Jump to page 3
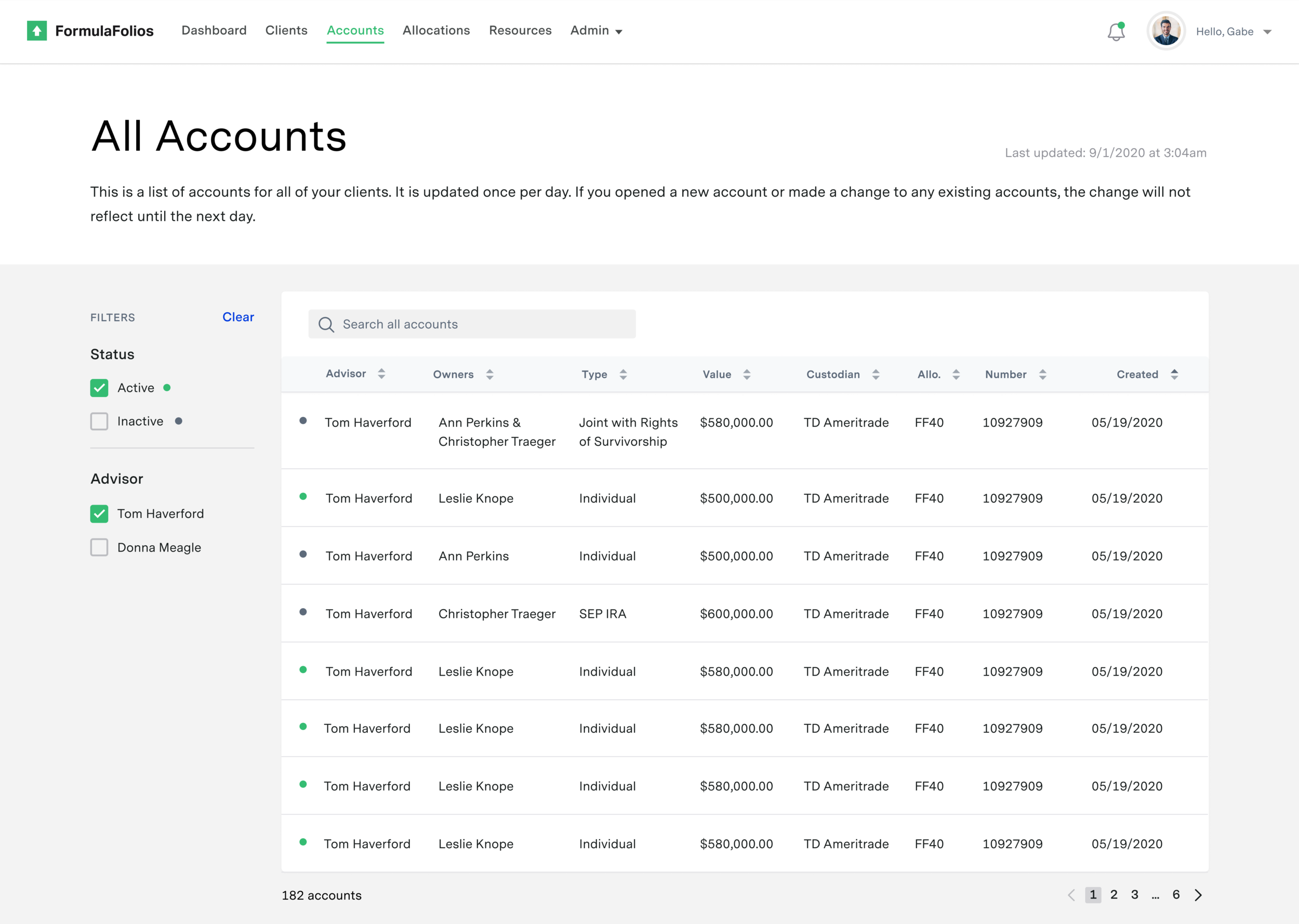 [1134, 895]
